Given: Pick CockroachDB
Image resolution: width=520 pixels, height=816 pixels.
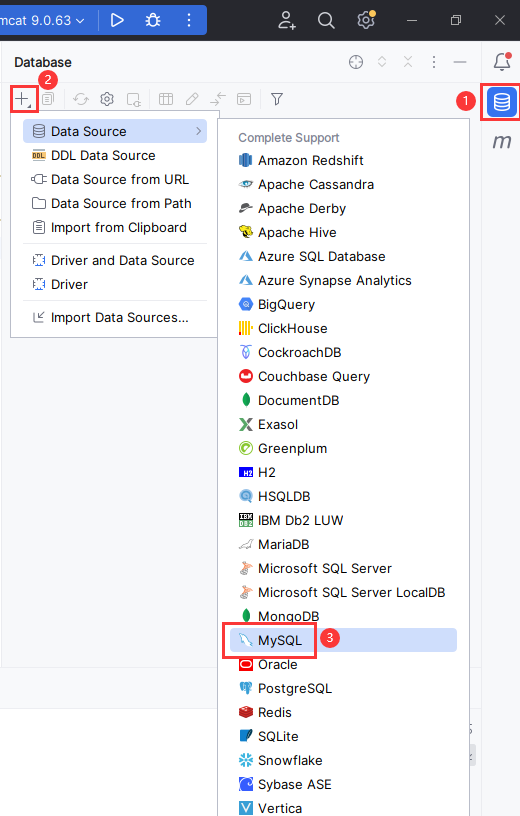Looking at the screenshot, I should 344,352.
